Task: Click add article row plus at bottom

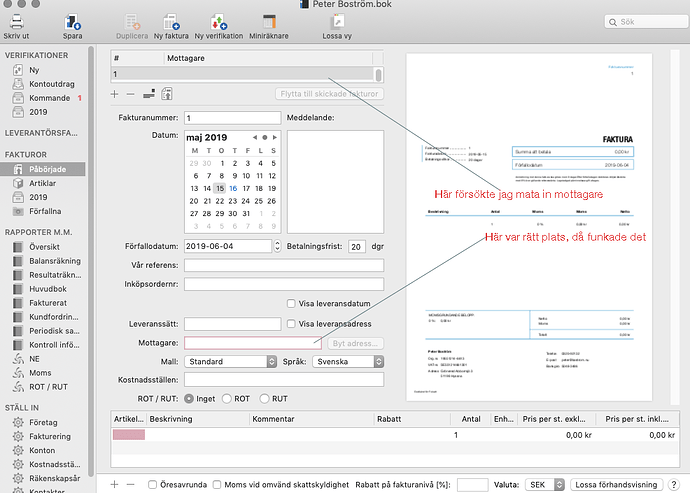Action: pos(114,484)
